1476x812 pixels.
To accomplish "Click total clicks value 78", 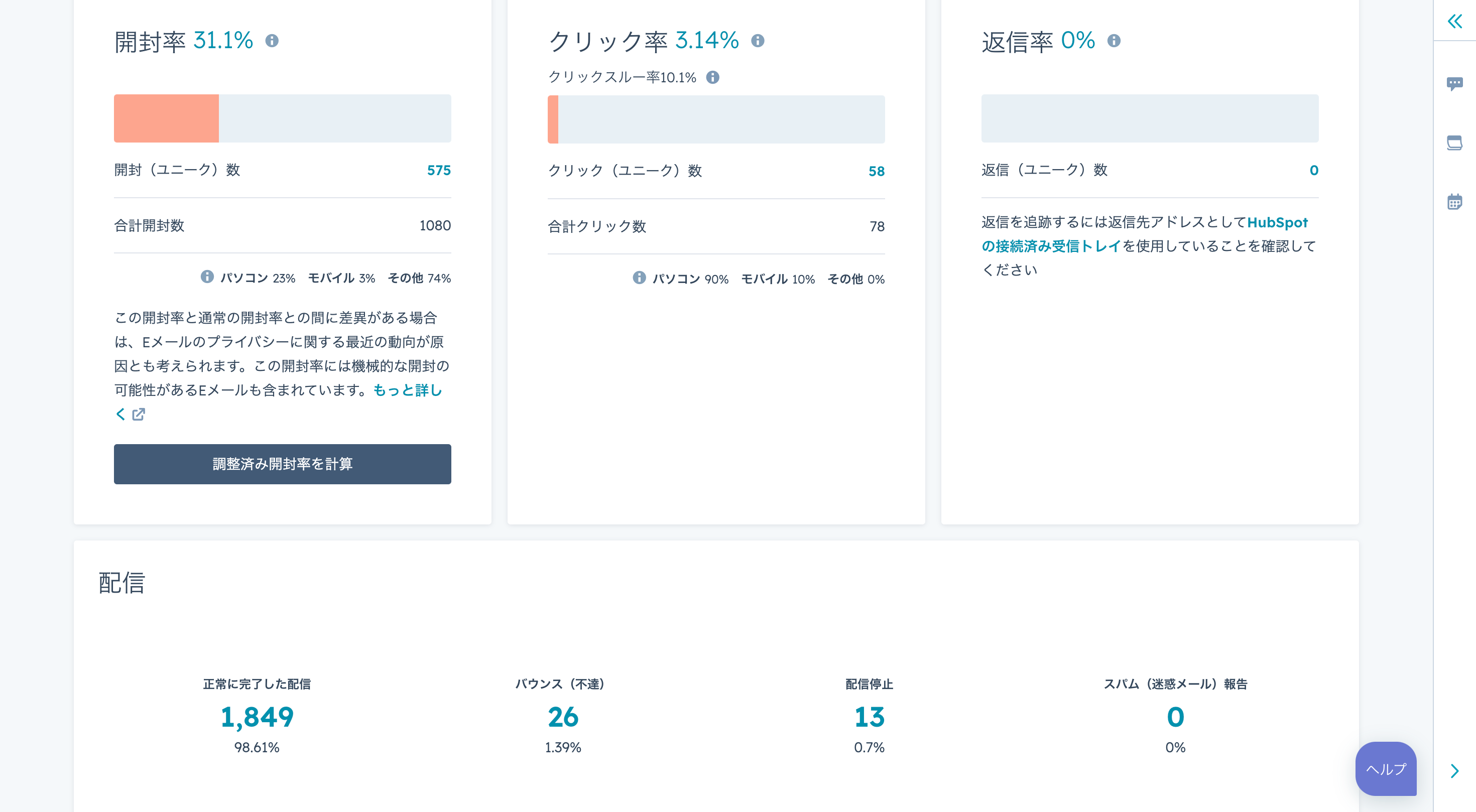I will 877,227.
